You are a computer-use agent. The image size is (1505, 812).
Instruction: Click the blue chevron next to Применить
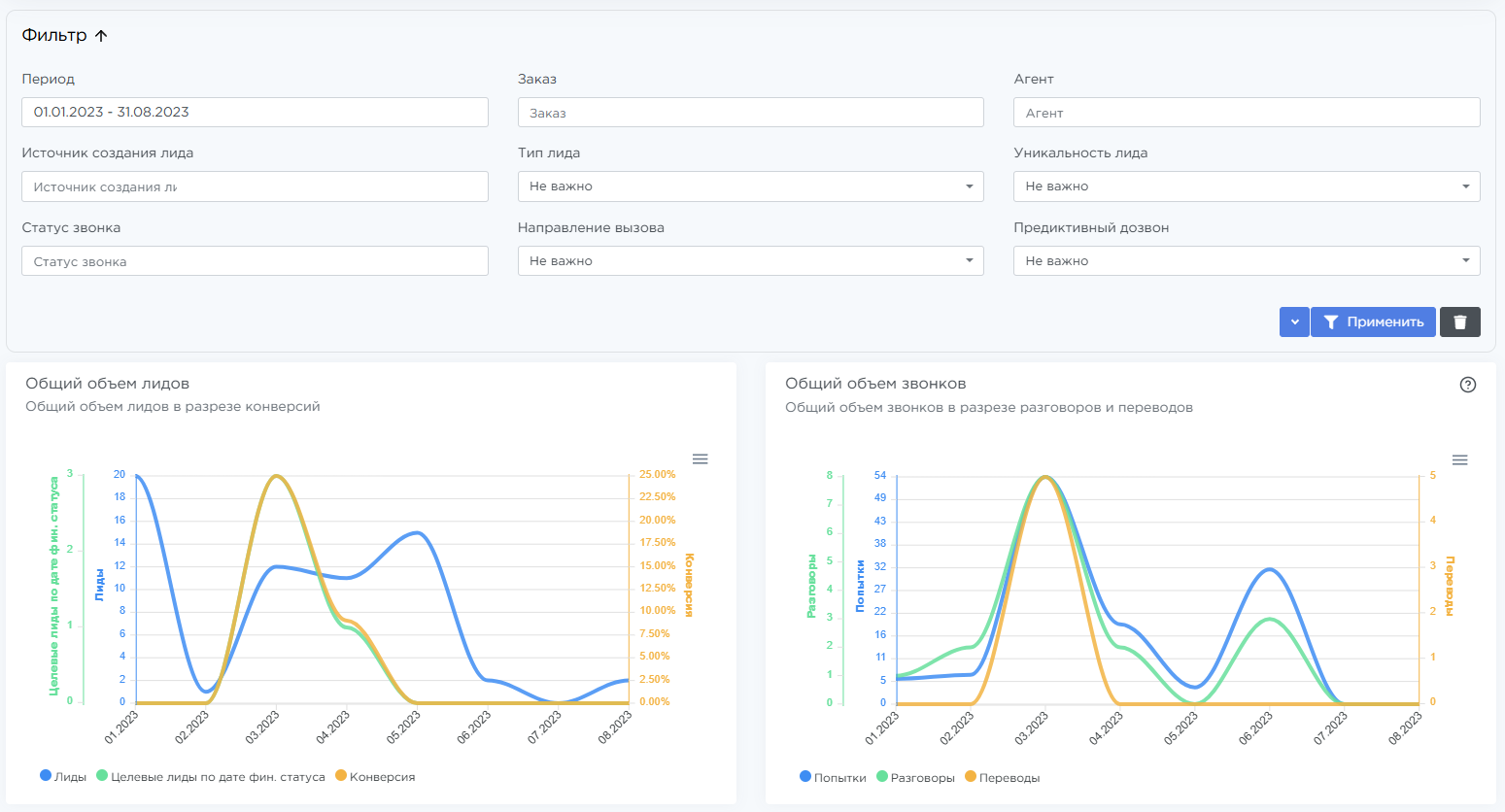pos(1294,322)
